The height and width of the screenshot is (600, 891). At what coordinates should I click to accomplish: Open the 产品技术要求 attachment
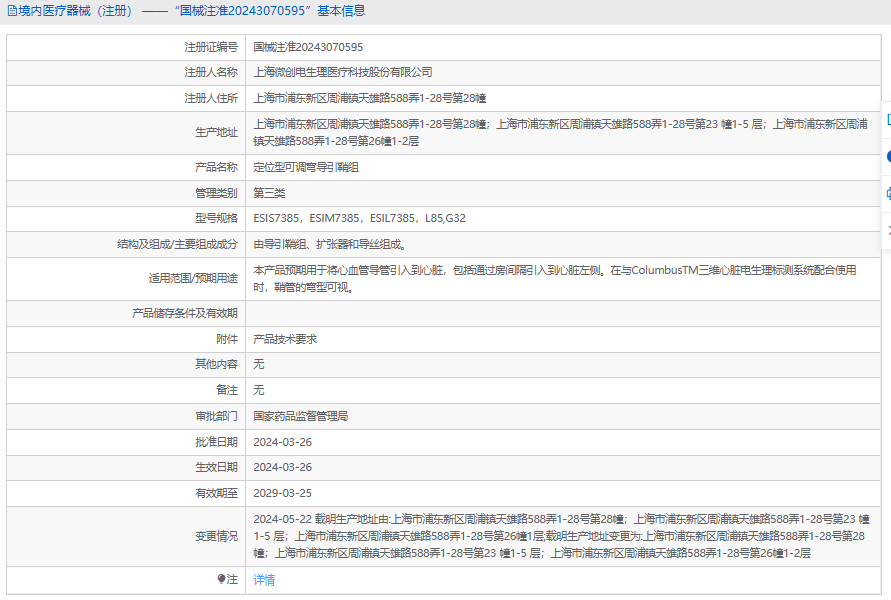pyautogui.click(x=285, y=339)
